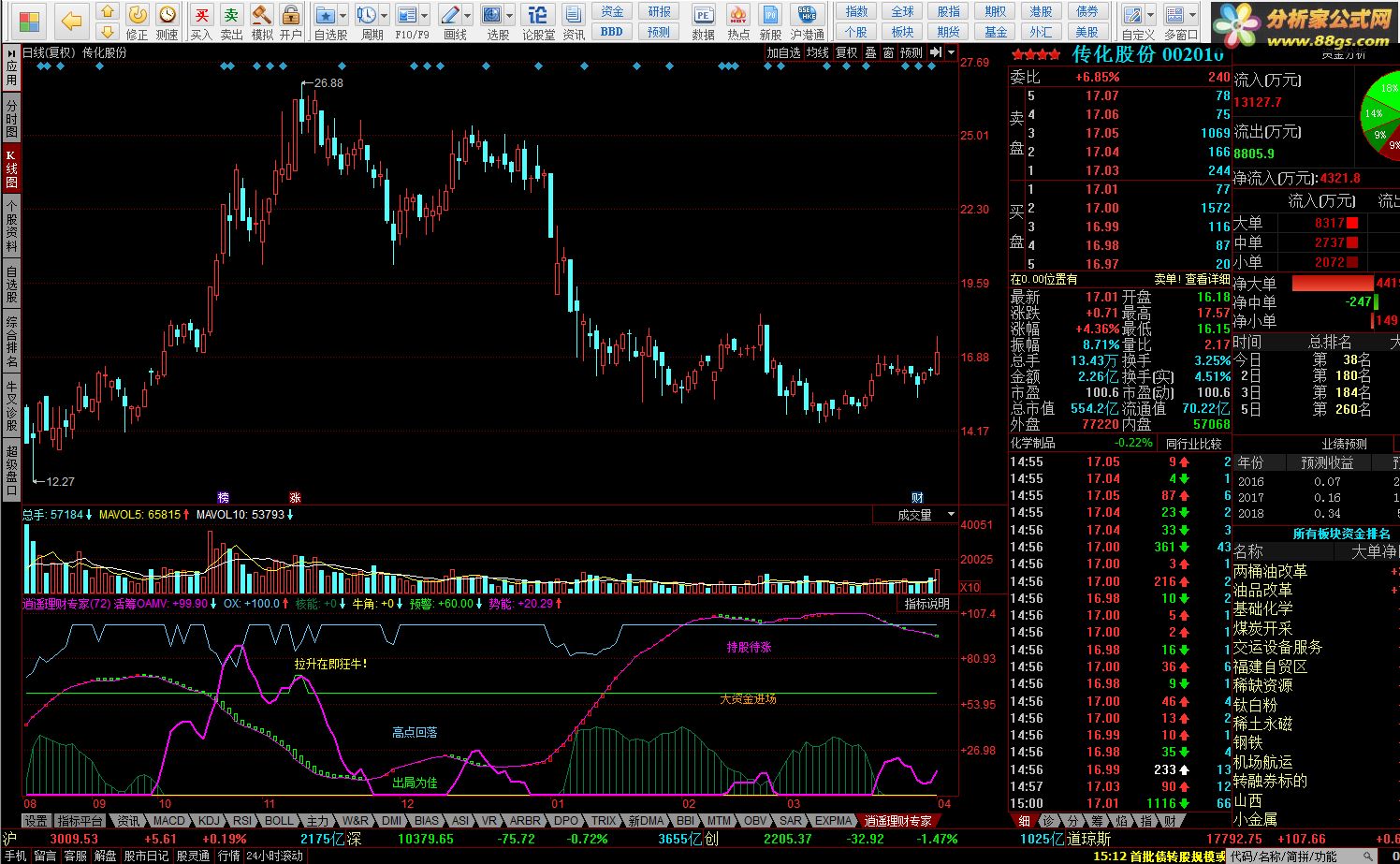Image resolution: width=1400 pixels, height=864 pixels.
Task: Open the 个股资料 sidebar tab
Action: [11, 226]
